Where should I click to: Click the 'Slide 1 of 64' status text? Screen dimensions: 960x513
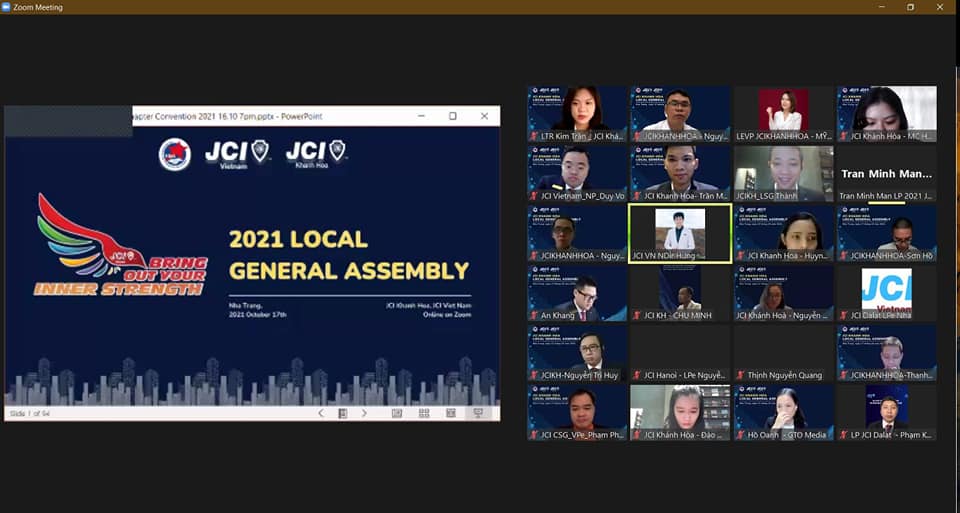pyautogui.click(x=29, y=414)
